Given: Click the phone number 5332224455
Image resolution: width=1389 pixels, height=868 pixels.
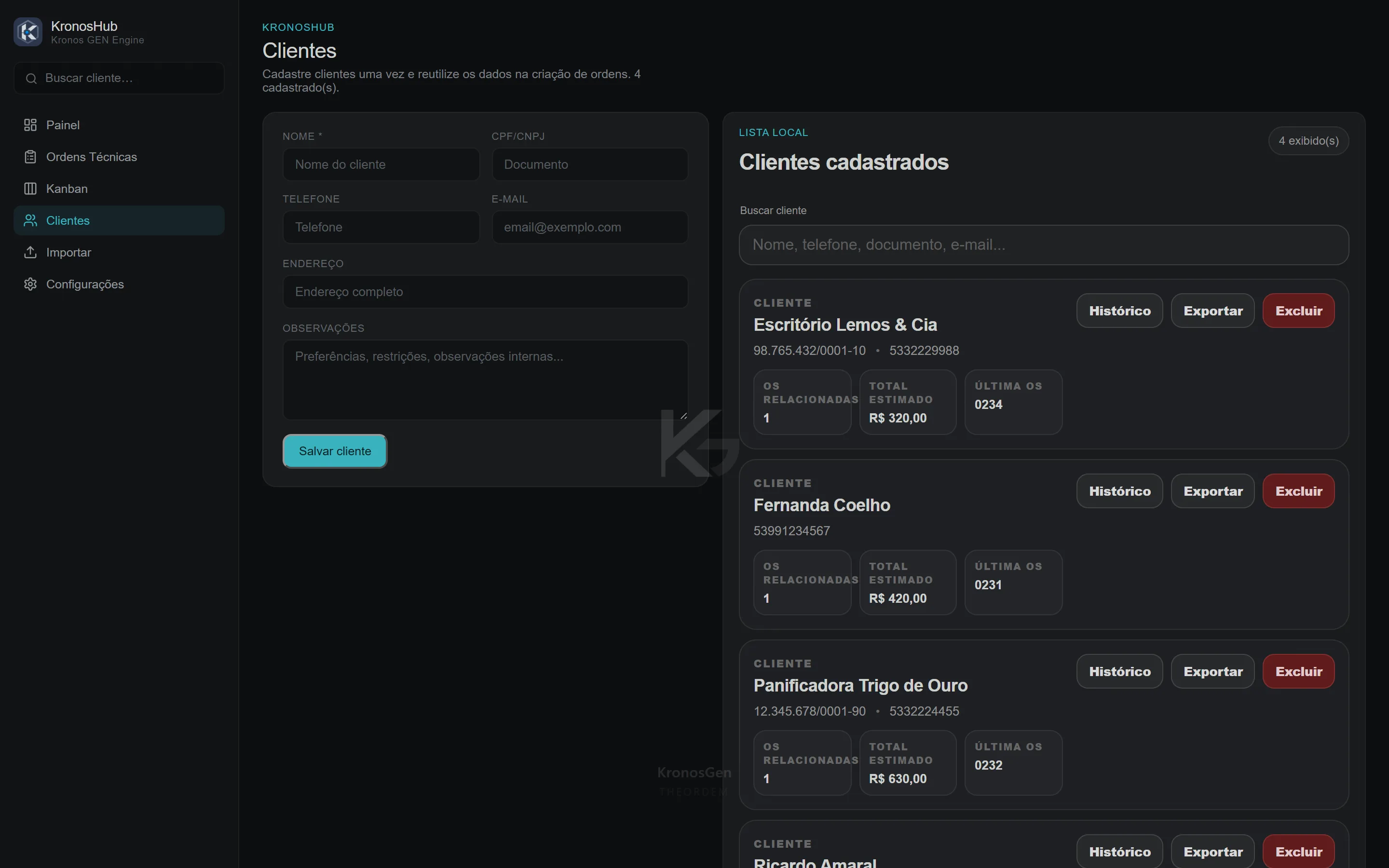Looking at the screenshot, I should click(x=924, y=711).
